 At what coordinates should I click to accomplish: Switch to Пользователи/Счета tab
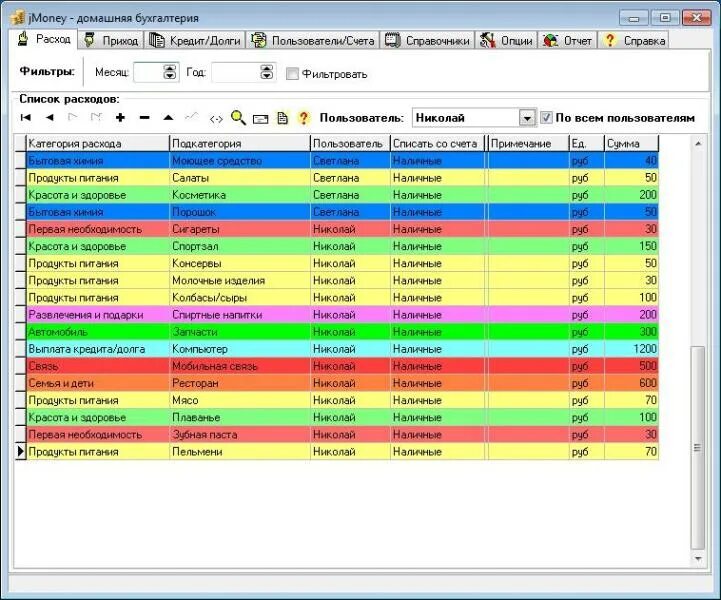coord(313,40)
